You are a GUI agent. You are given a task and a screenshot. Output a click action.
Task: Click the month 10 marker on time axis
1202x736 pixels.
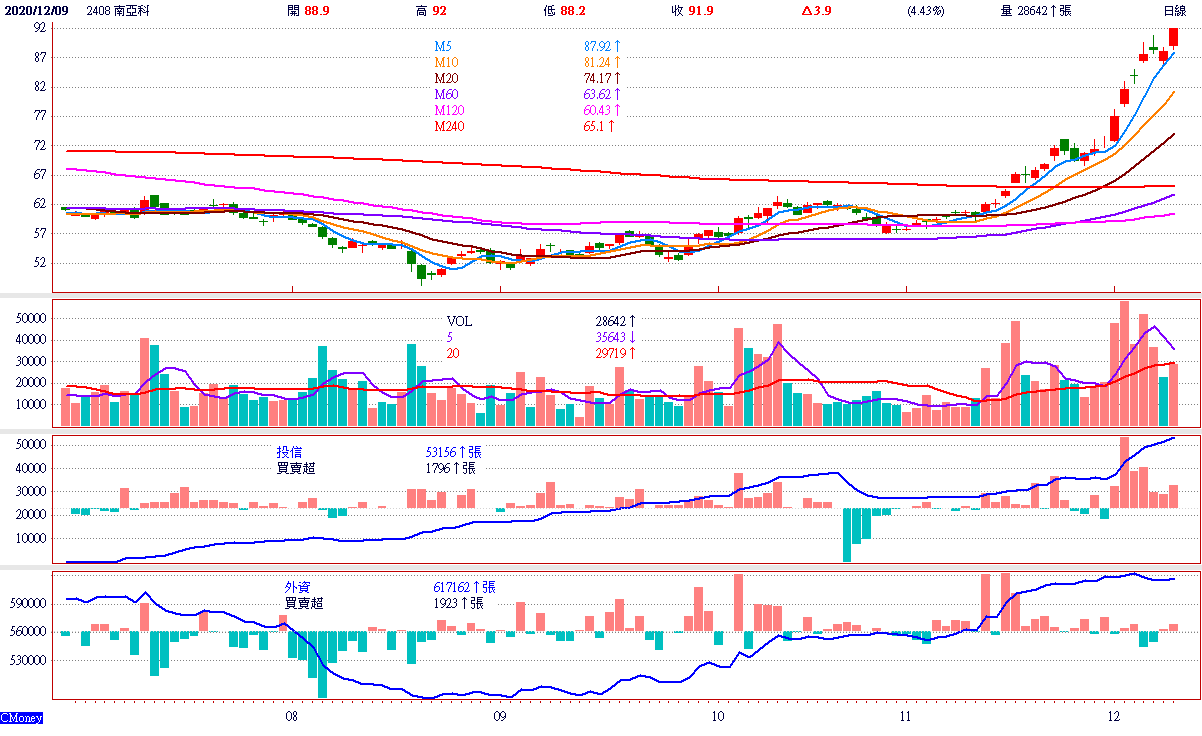click(x=717, y=717)
